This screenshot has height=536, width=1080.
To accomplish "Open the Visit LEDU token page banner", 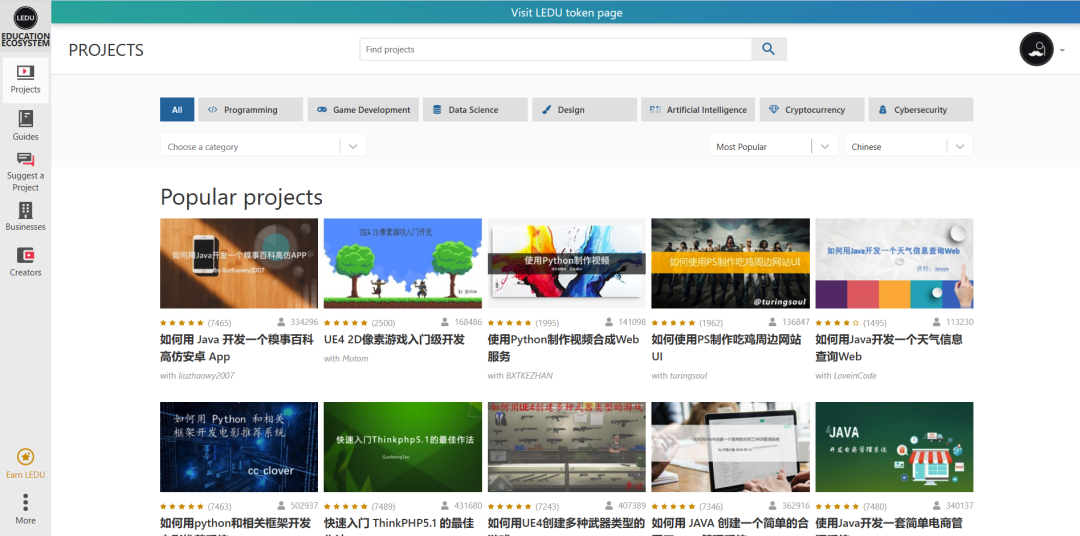I will 566,12.
